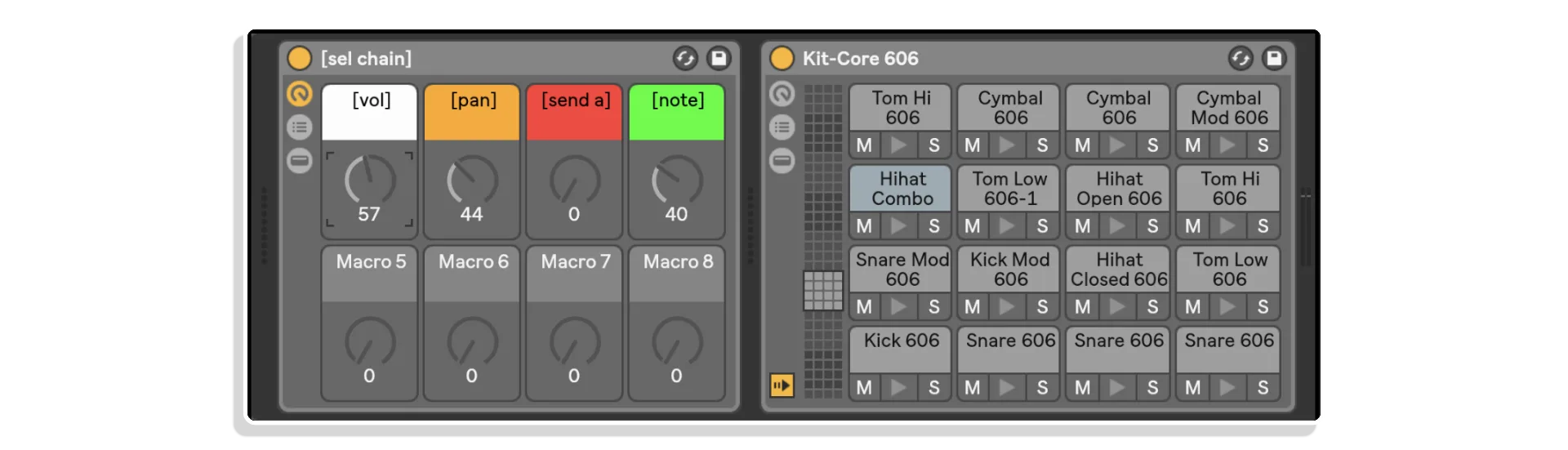Save the [sel chain] rack preset
This screenshot has width=1568, height=450.
click(719, 58)
